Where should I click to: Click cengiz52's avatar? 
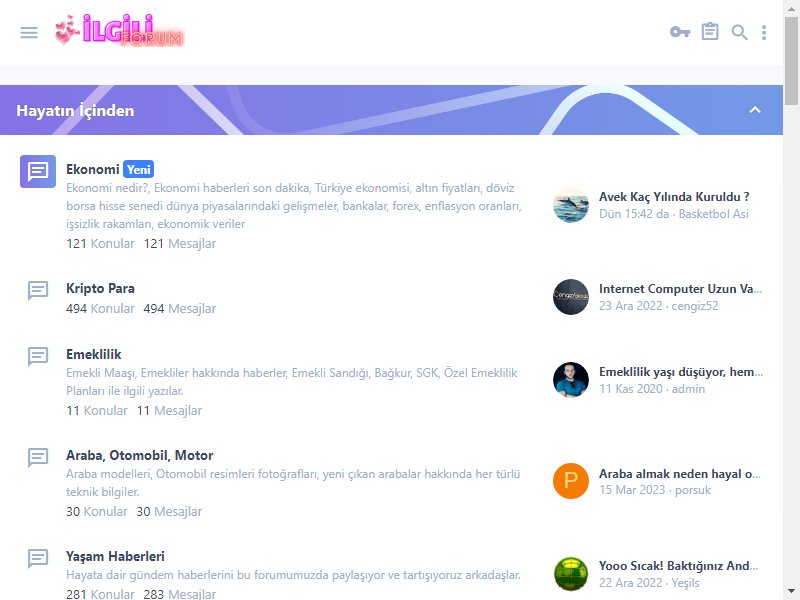pos(571,297)
